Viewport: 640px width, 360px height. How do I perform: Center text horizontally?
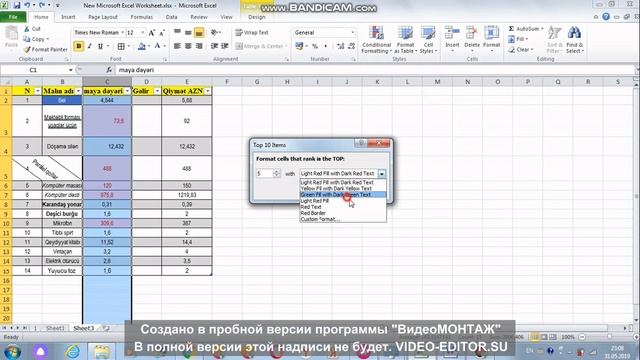pos(188,46)
